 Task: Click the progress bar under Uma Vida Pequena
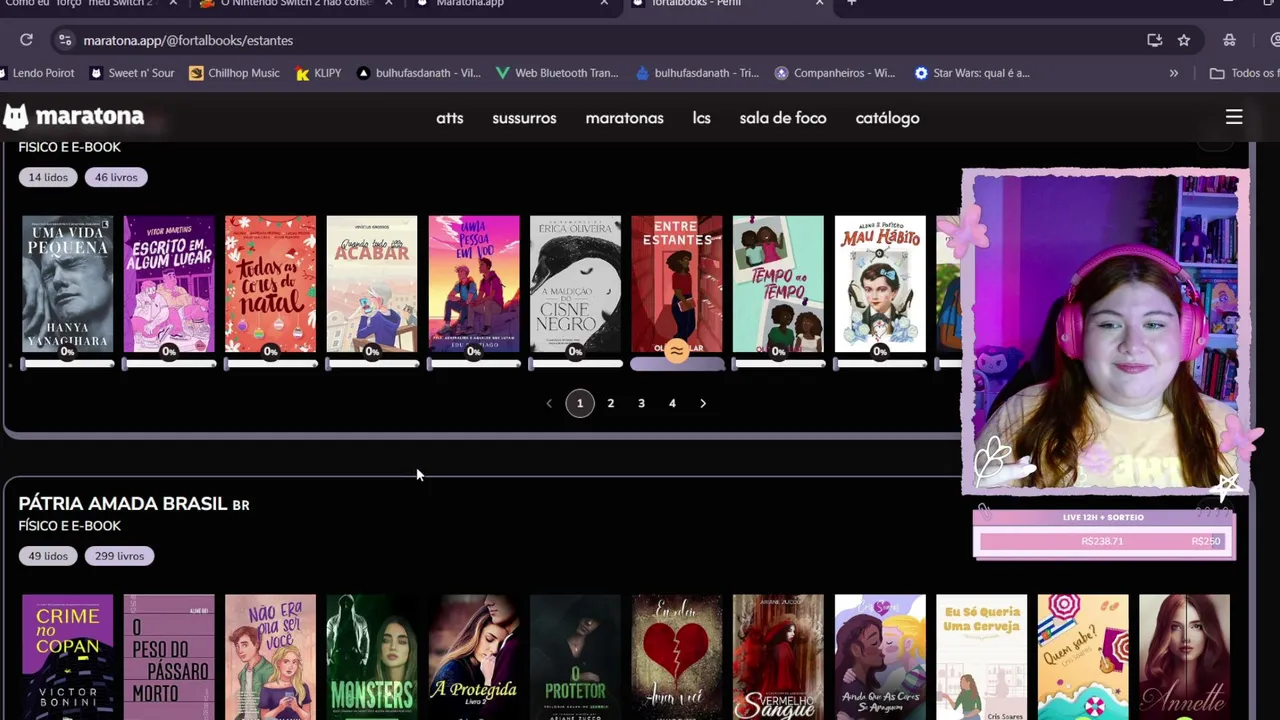click(68, 364)
